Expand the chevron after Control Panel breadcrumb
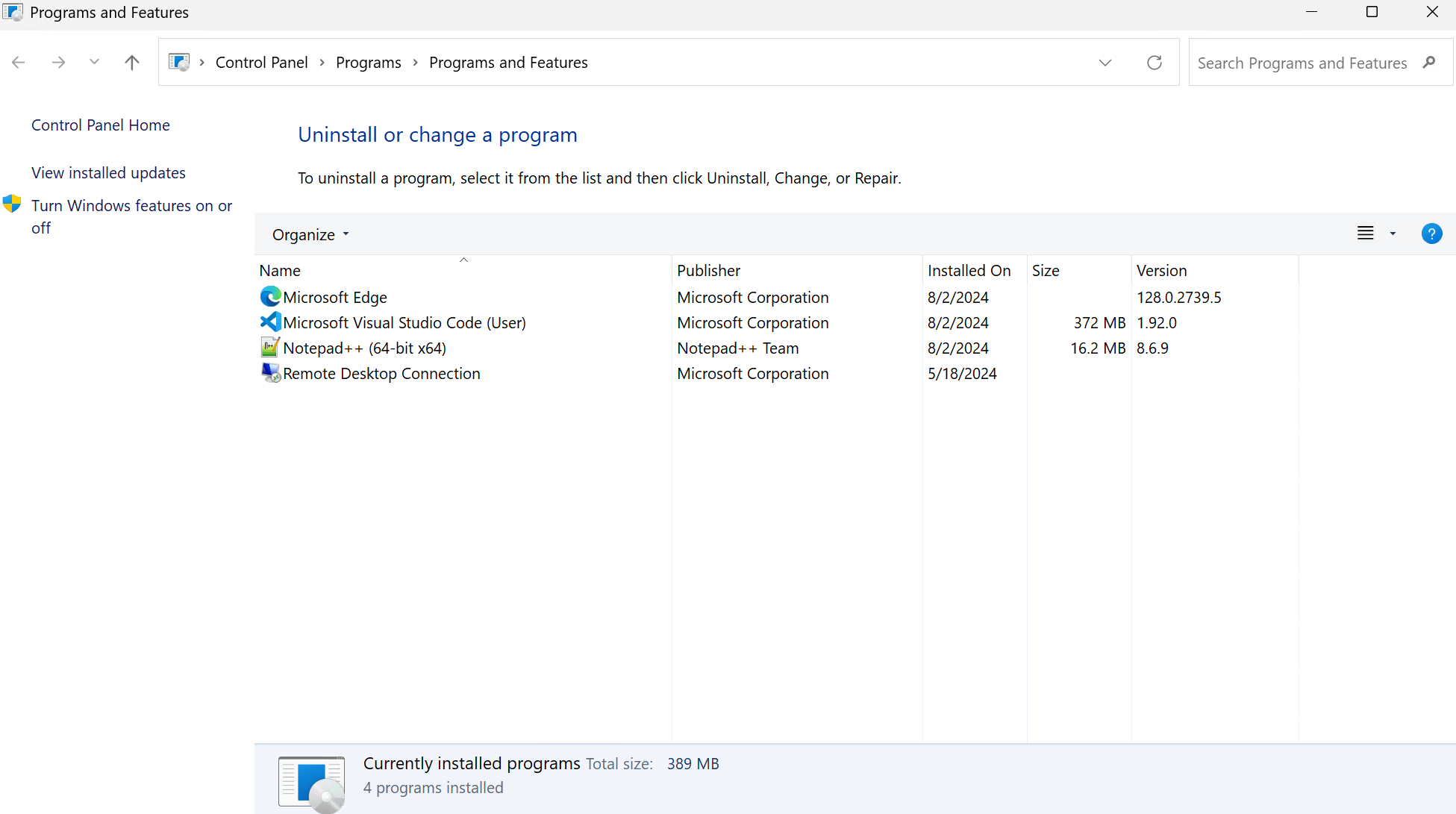Image resolution: width=1456 pixels, height=814 pixels. (322, 63)
